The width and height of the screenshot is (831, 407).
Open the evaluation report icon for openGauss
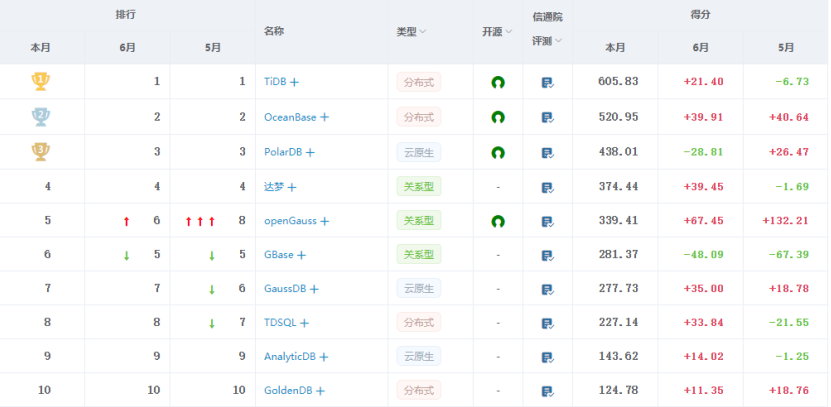(547, 222)
